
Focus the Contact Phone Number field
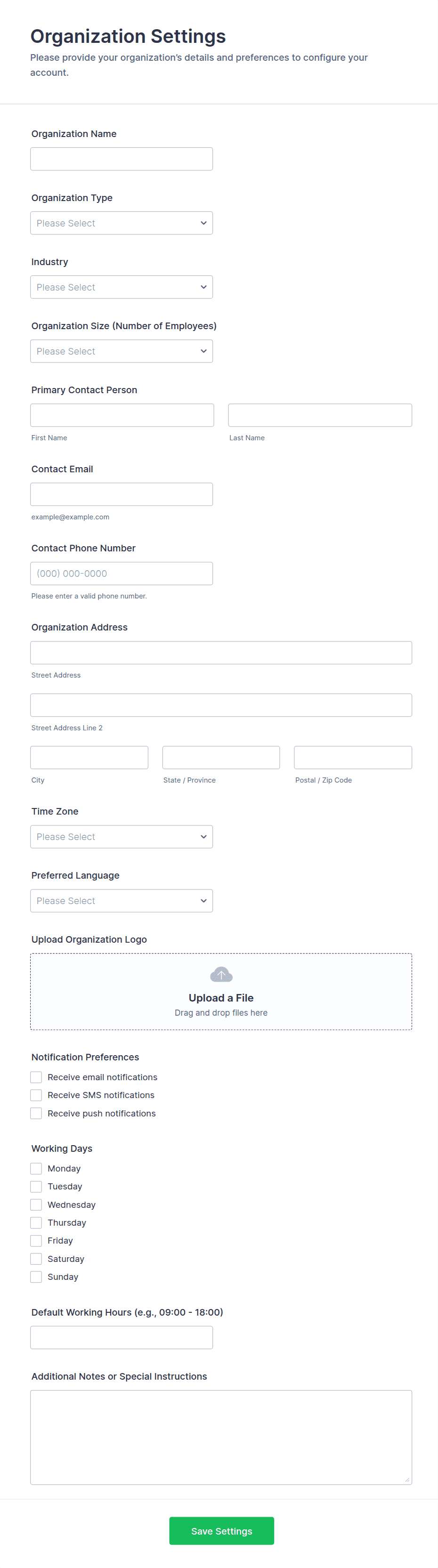pyautogui.click(x=121, y=574)
